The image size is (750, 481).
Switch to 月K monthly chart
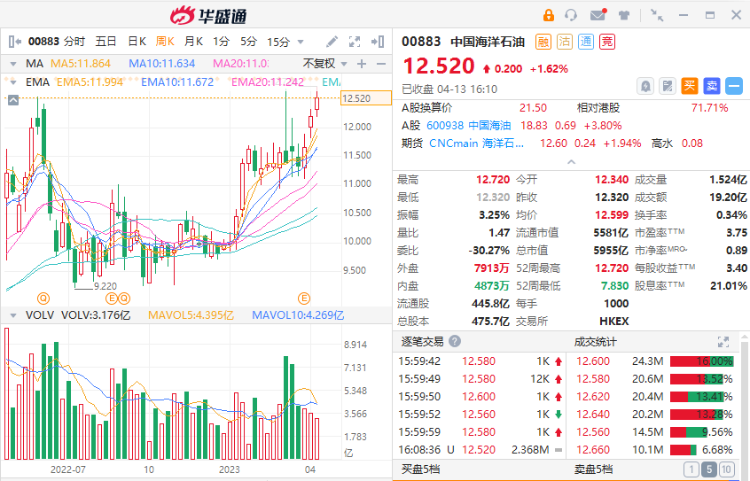(194, 42)
